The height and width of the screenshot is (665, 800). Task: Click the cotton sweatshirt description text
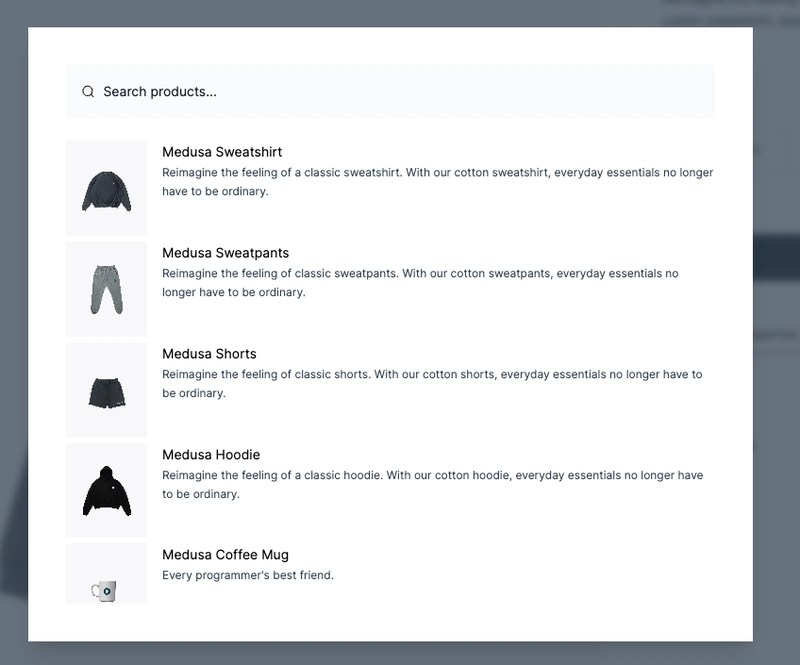(437, 181)
